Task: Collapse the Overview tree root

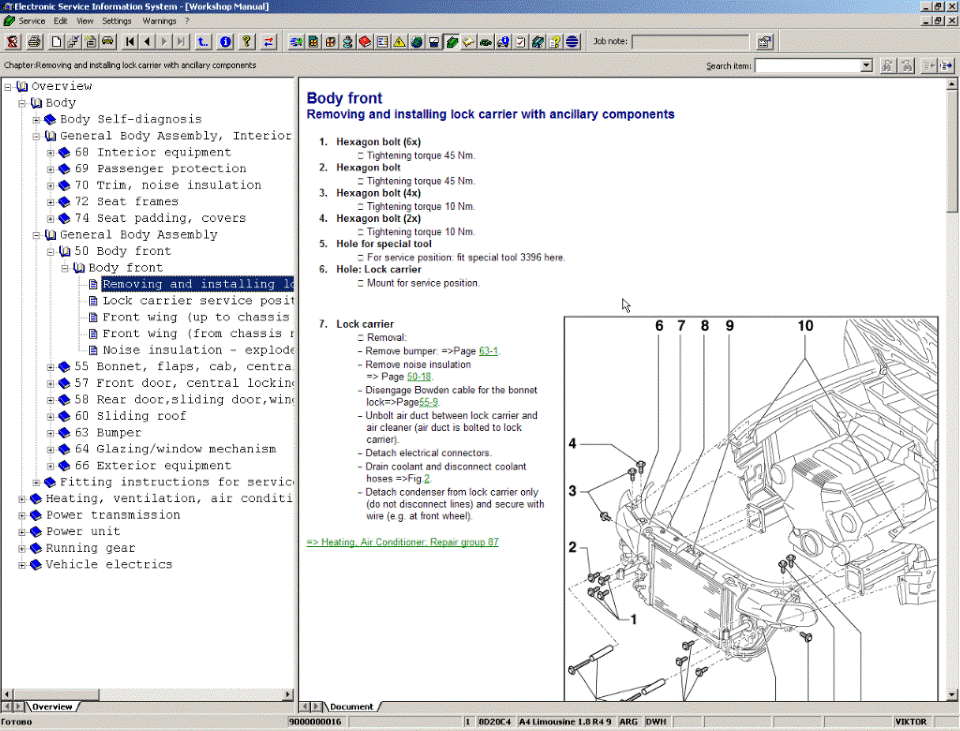Action: tap(8, 87)
